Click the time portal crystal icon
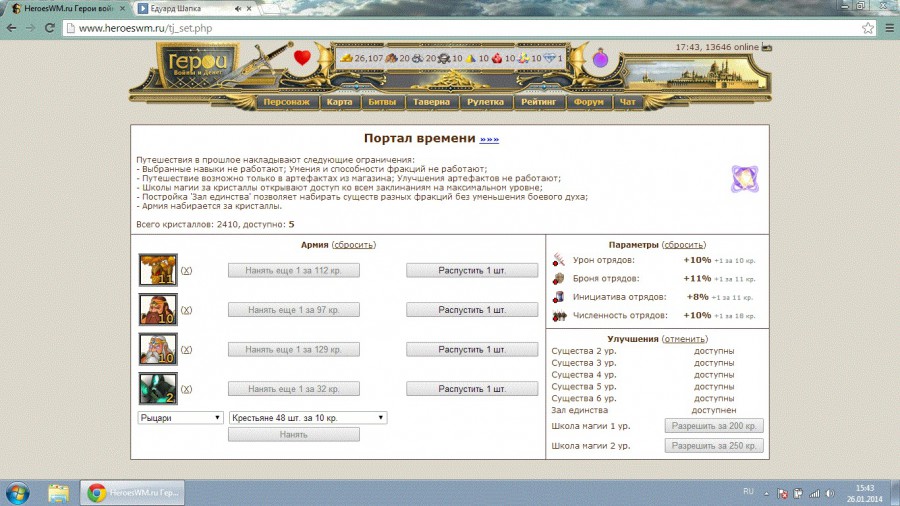 (743, 178)
